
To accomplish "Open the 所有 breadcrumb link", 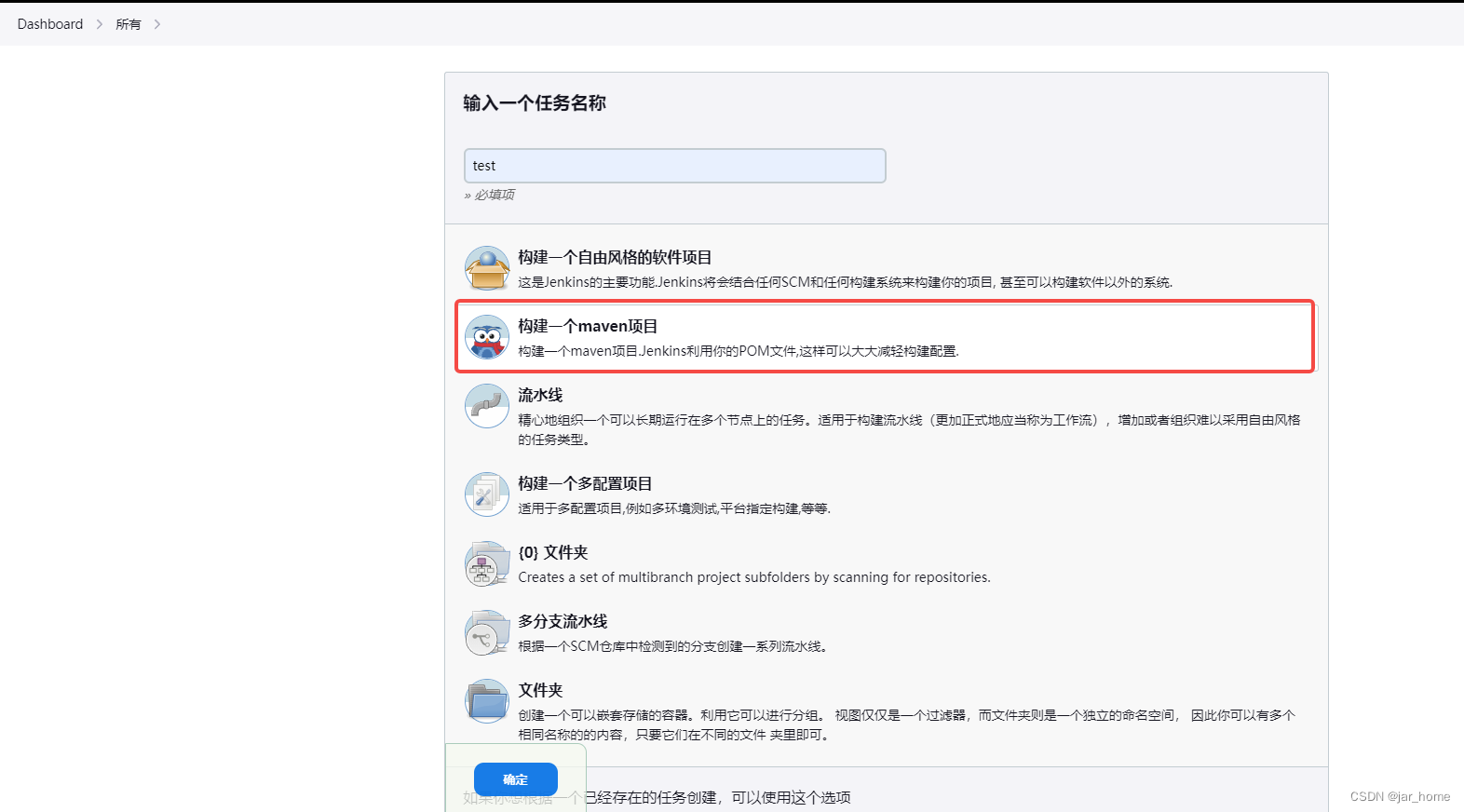I will (x=129, y=24).
